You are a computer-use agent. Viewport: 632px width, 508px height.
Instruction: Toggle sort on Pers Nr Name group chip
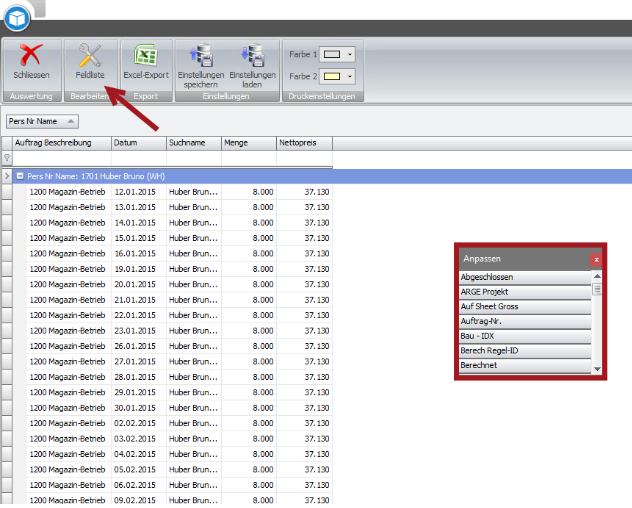click(x=42, y=121)
